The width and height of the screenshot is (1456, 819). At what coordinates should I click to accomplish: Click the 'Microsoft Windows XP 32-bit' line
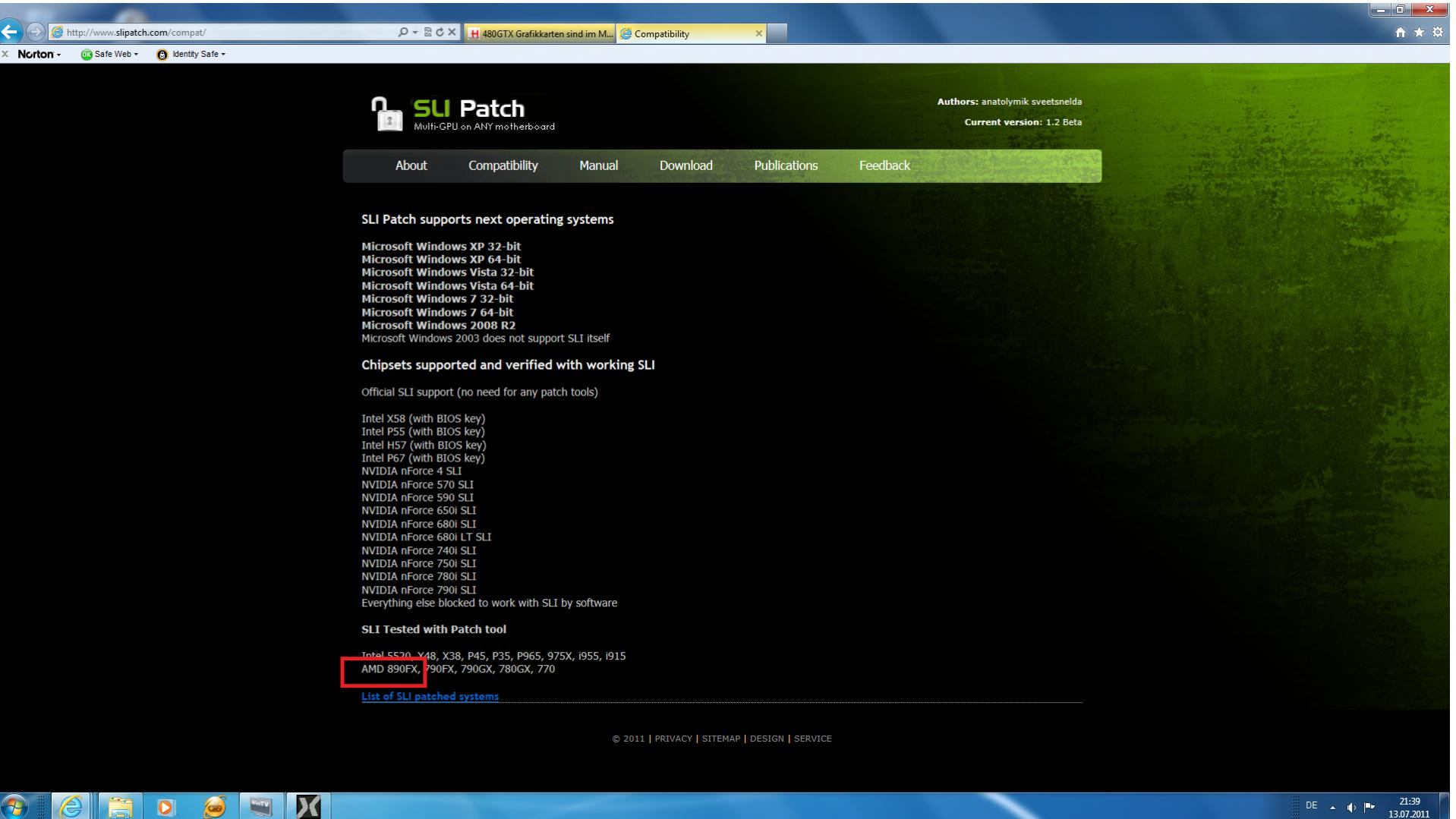441,246
